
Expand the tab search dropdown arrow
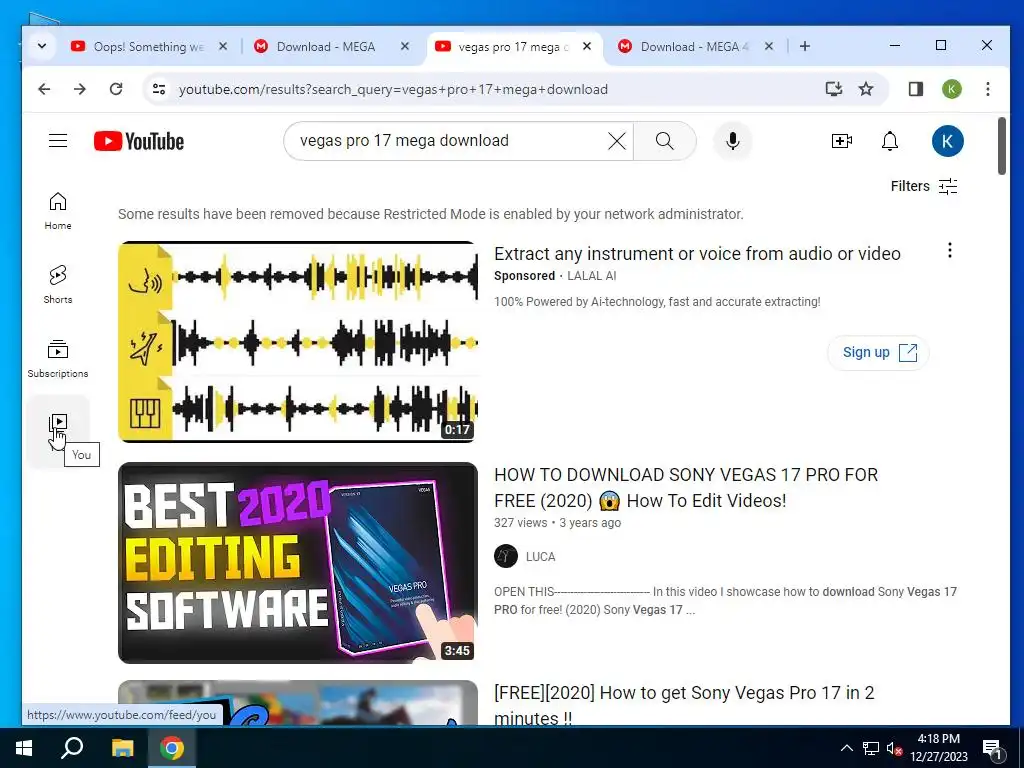42,46
